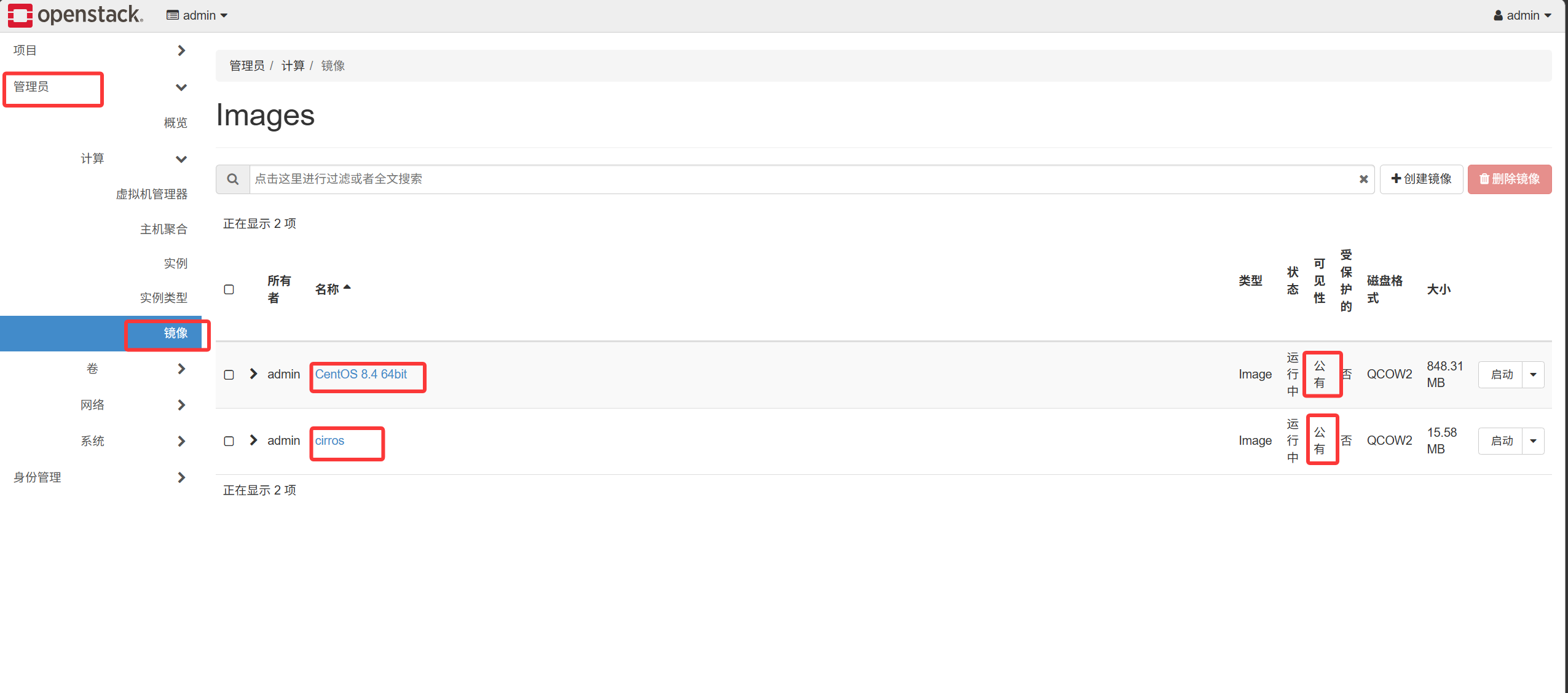
Task: Clear the filter with the X icon
Action: pyautogui.click(x=1363, y=179)
